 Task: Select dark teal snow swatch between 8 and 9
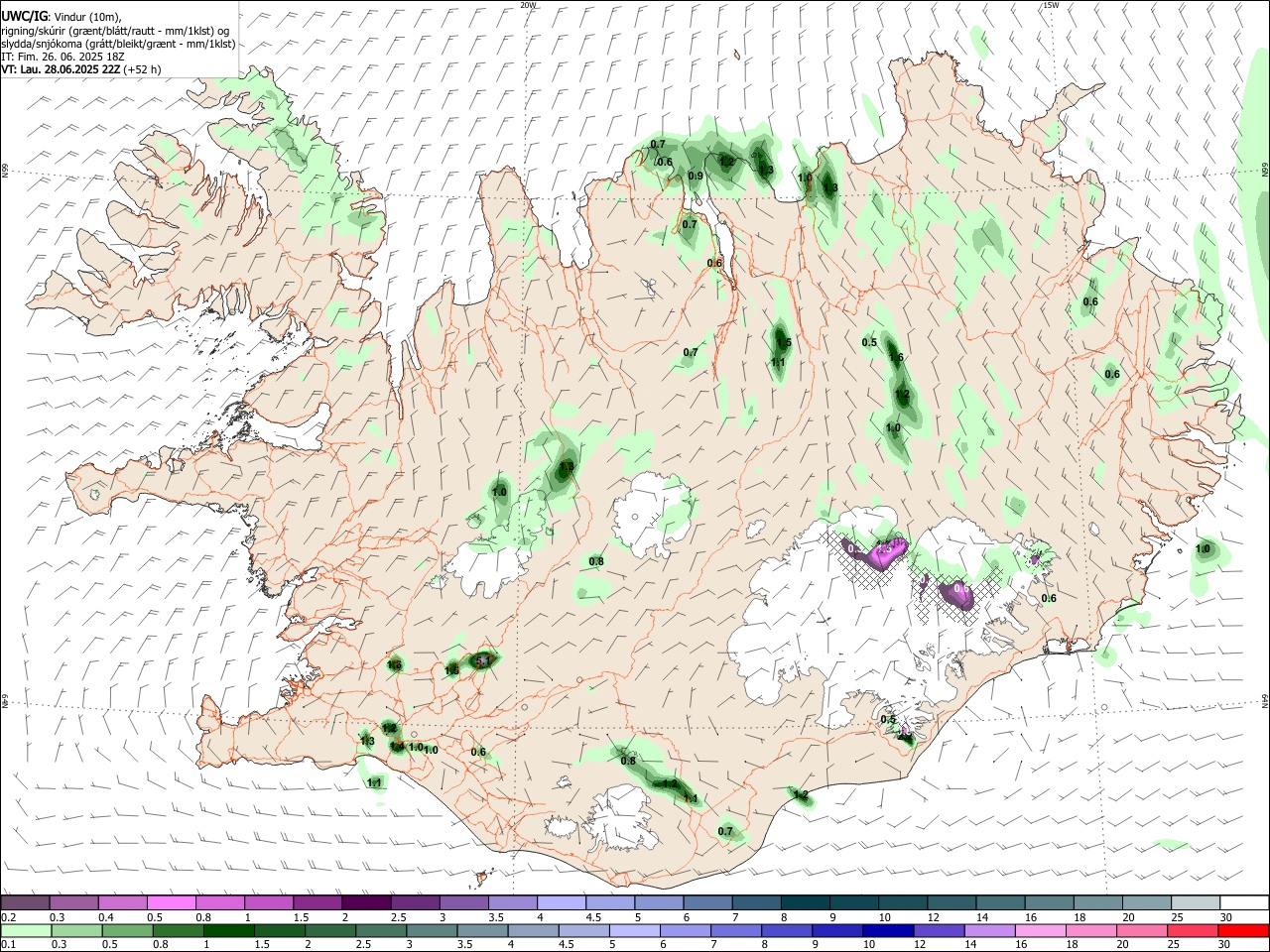click(x=807, y=903)
